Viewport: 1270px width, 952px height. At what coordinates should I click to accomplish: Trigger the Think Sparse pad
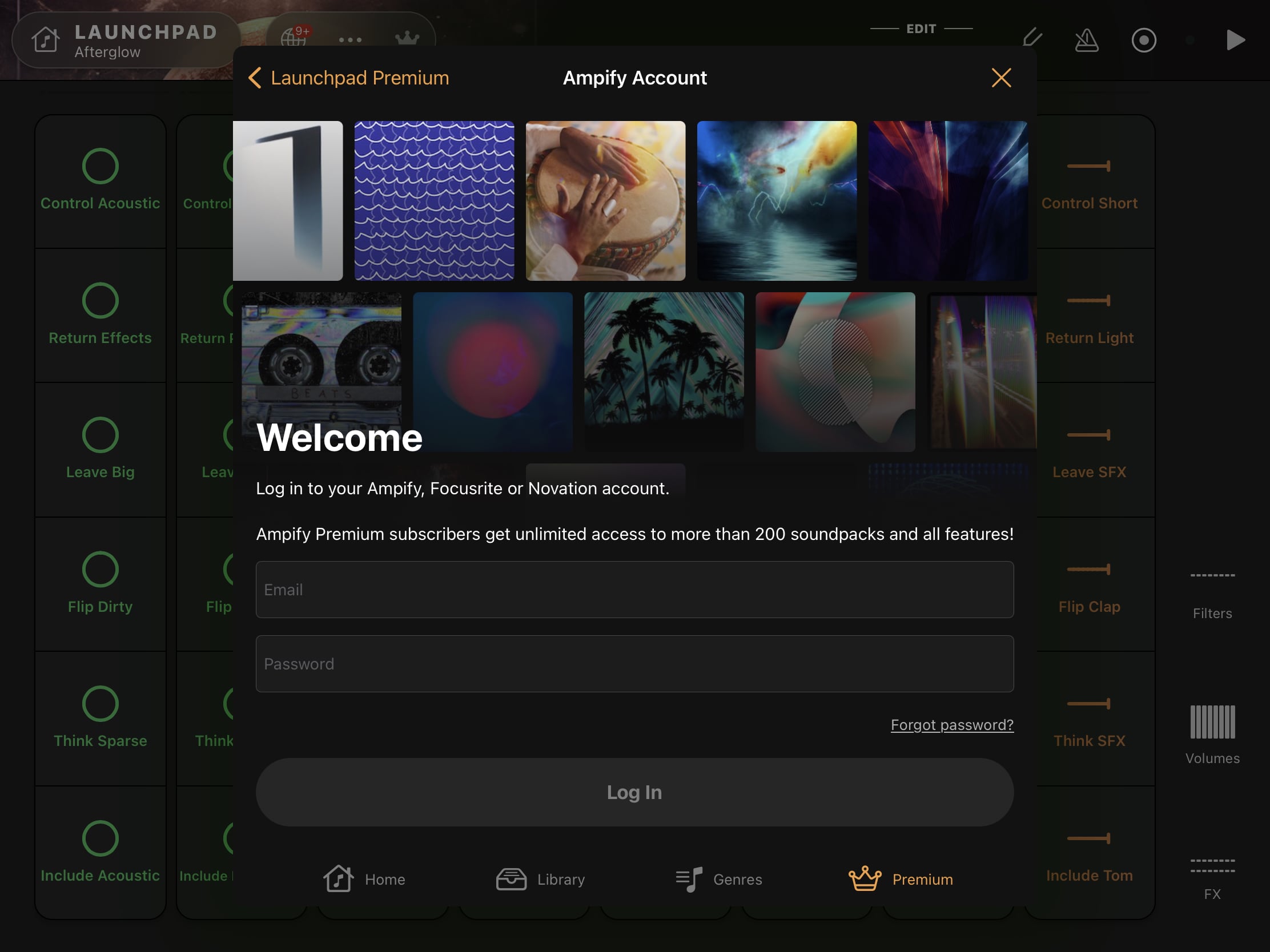[101, 719]
